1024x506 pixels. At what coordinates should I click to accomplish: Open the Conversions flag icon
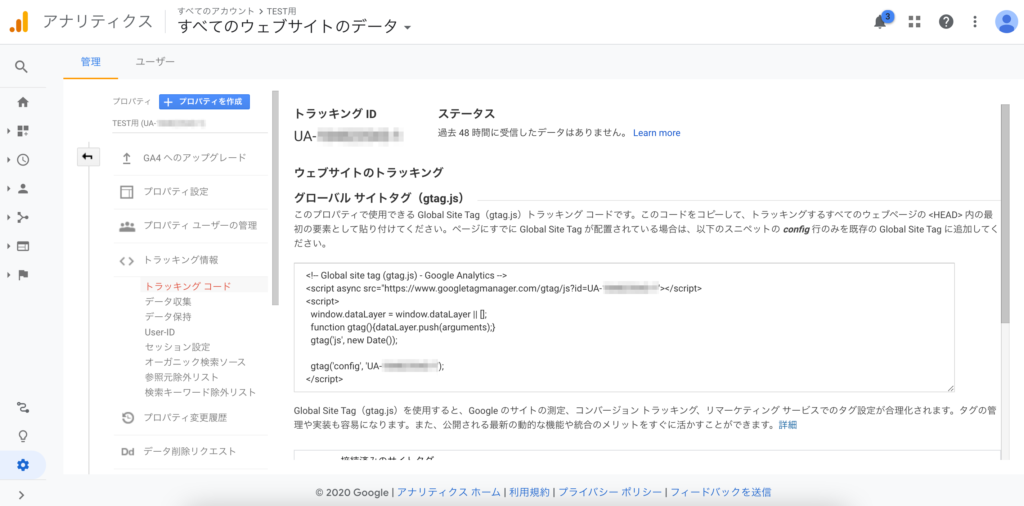point(23,275)
